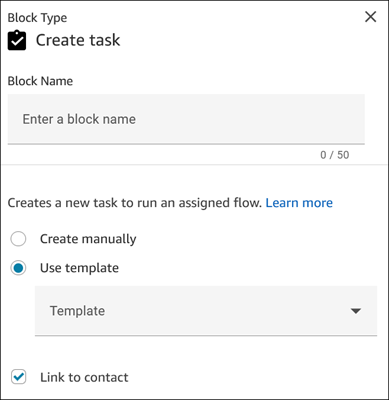Focus the Block Name input field

click(x=186, y=119)
